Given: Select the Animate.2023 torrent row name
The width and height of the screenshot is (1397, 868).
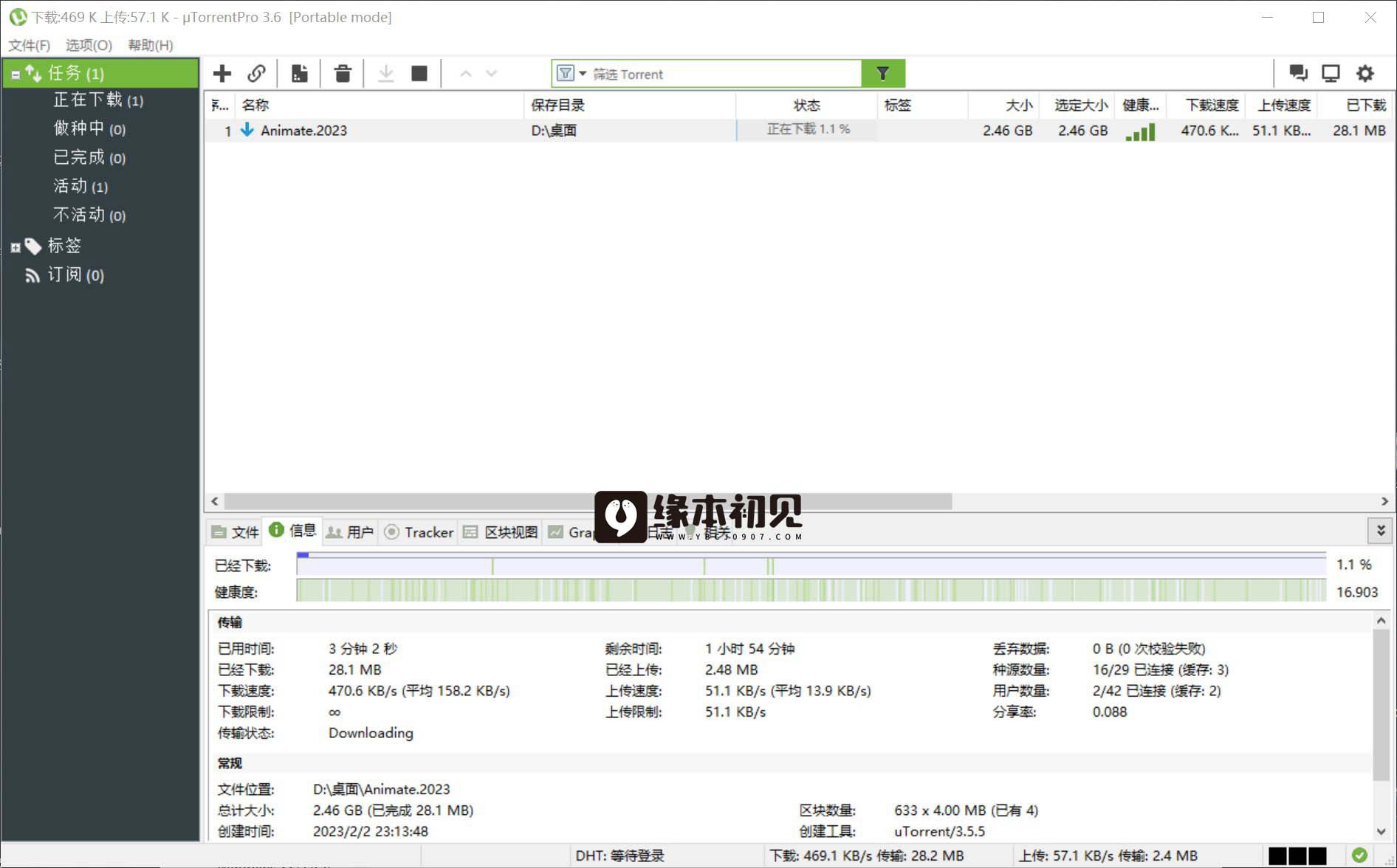Looking at the screenshot, I should coord(303,131).
